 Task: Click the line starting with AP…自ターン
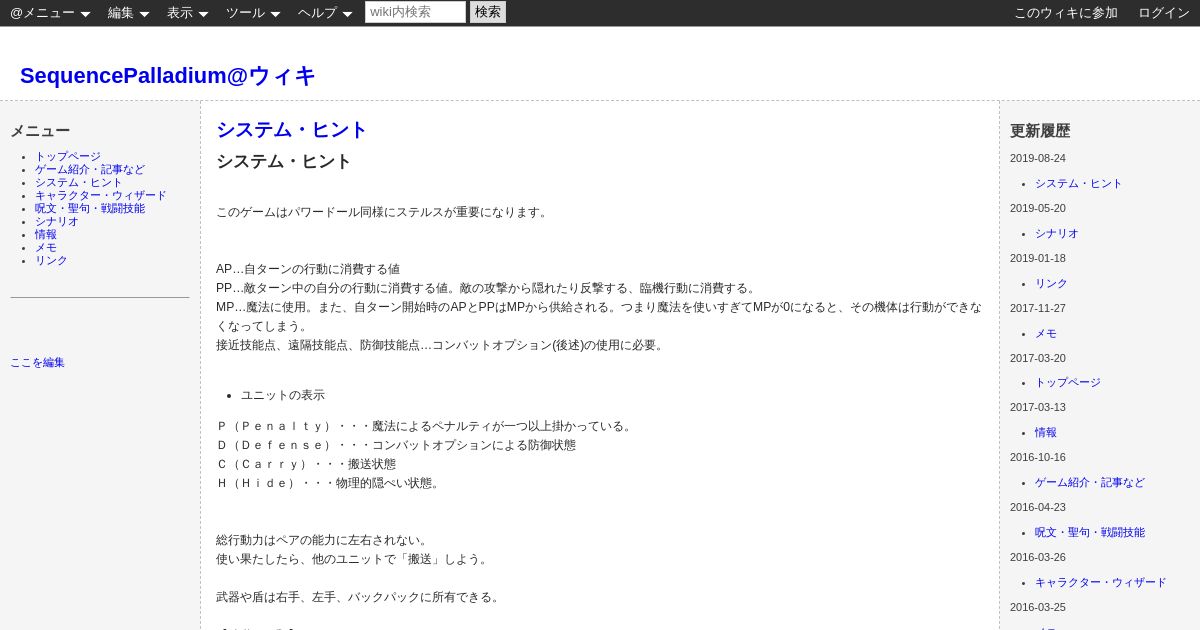(308, 269)
